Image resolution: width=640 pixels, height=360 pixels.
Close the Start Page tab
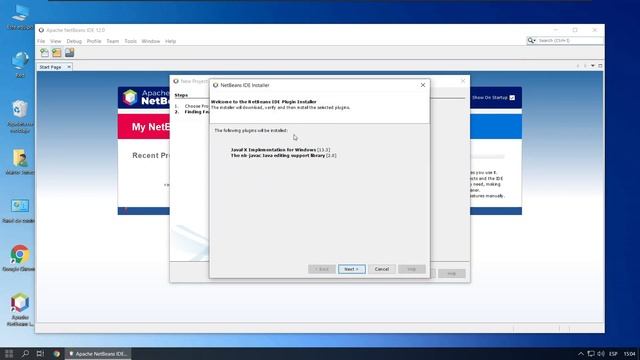coord(69,67)
